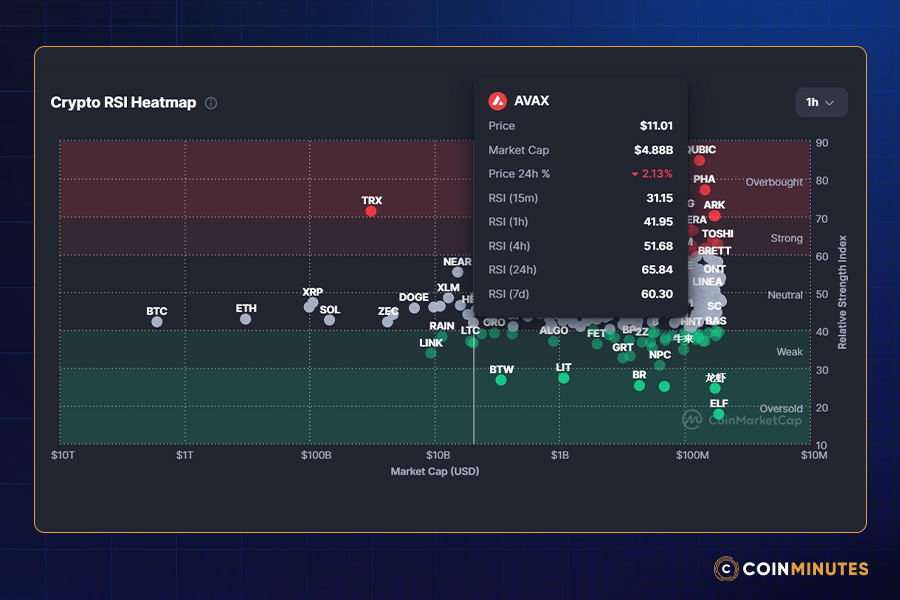The height and width of the screenshot is (600, 900).
Task: Click the $100M axis tick label
Action: 692,455
